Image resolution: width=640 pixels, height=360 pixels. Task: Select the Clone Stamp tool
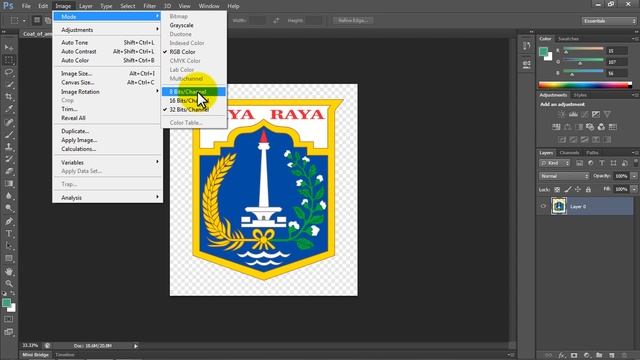coord(9,147)
